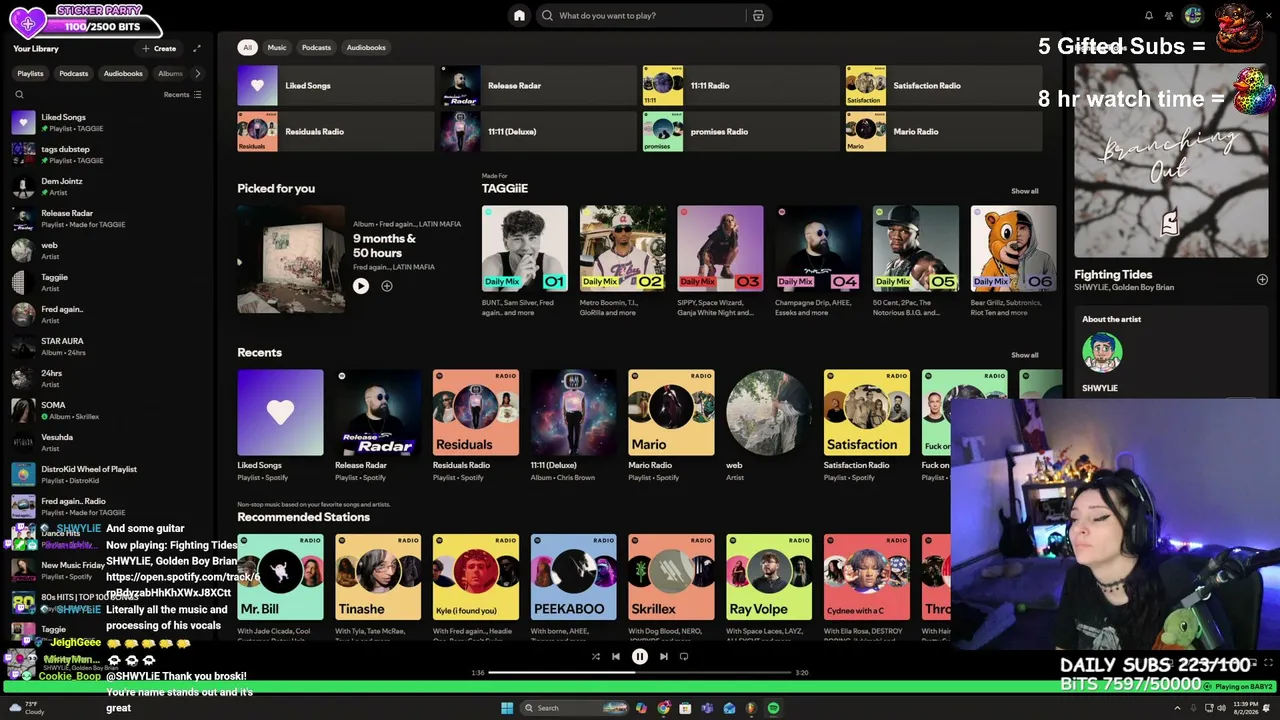The image size is (1280, 720).
Task: Open the Skrillex radio station
Action: point(671,577)
